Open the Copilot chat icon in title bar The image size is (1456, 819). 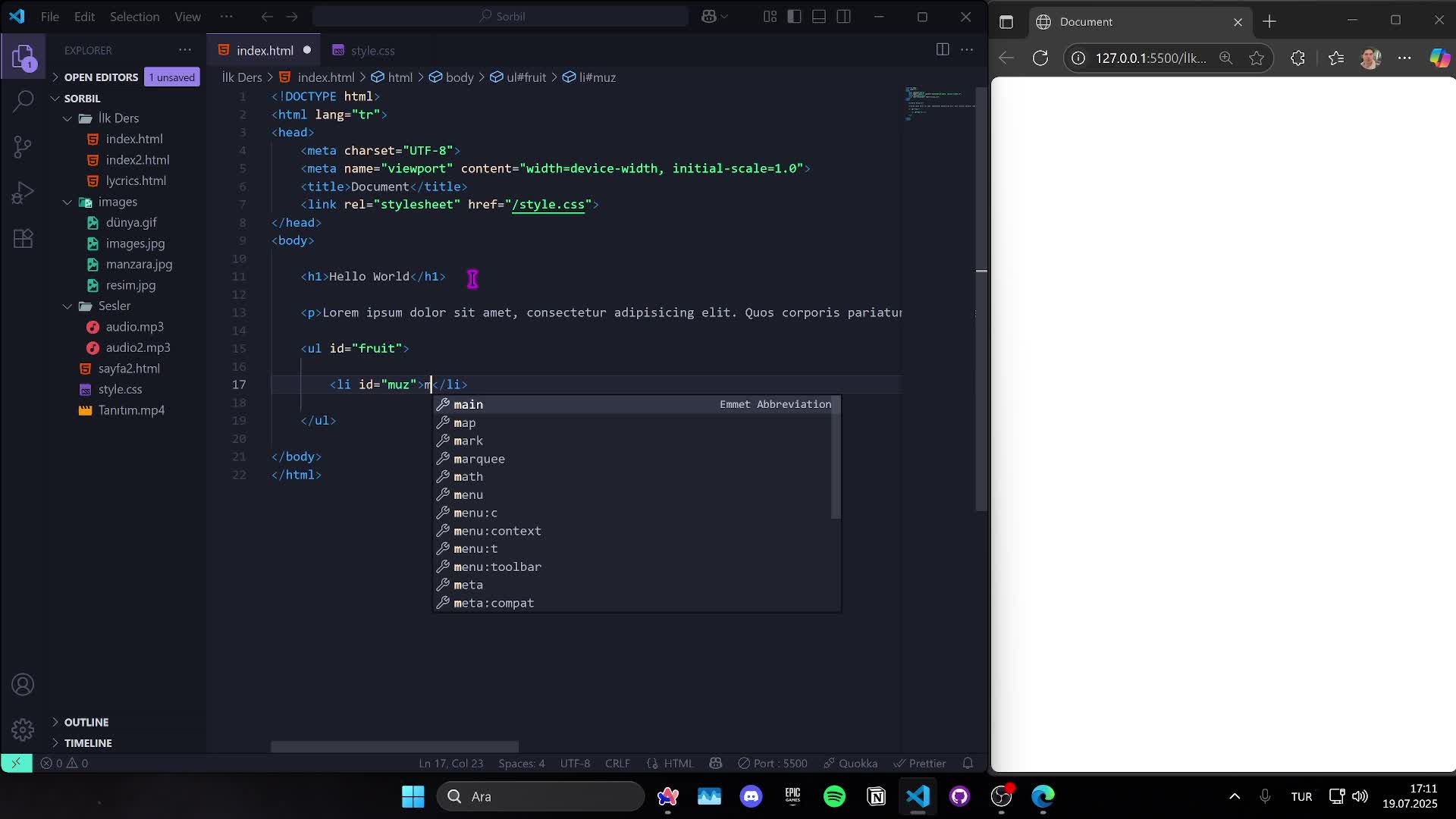(x=708, y=17)
